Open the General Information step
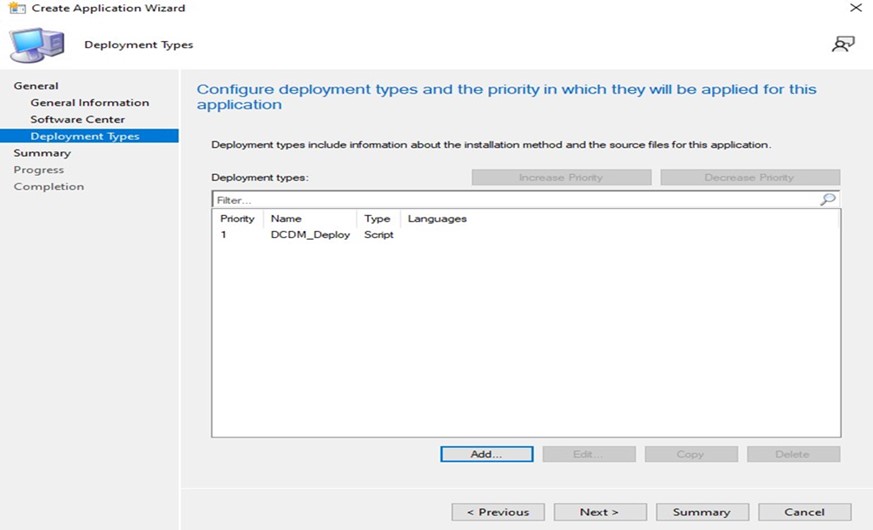Viewport: 873px width, 530px height. pyautogui.click(x=89, y=103)
